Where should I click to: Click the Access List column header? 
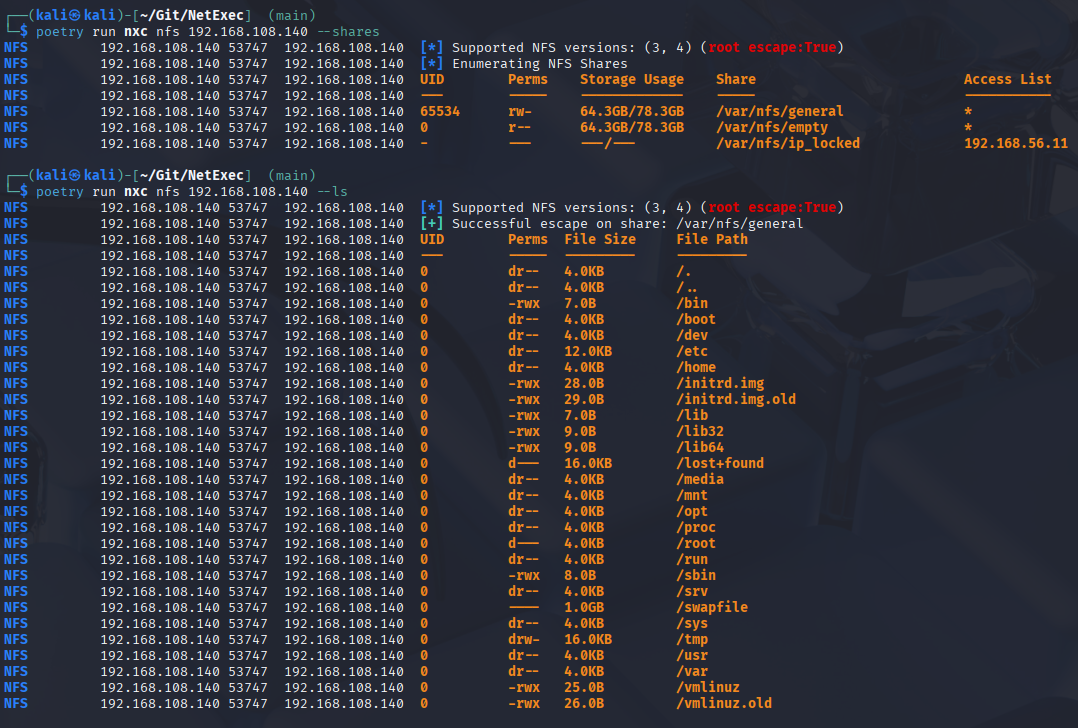(1007, 79)
